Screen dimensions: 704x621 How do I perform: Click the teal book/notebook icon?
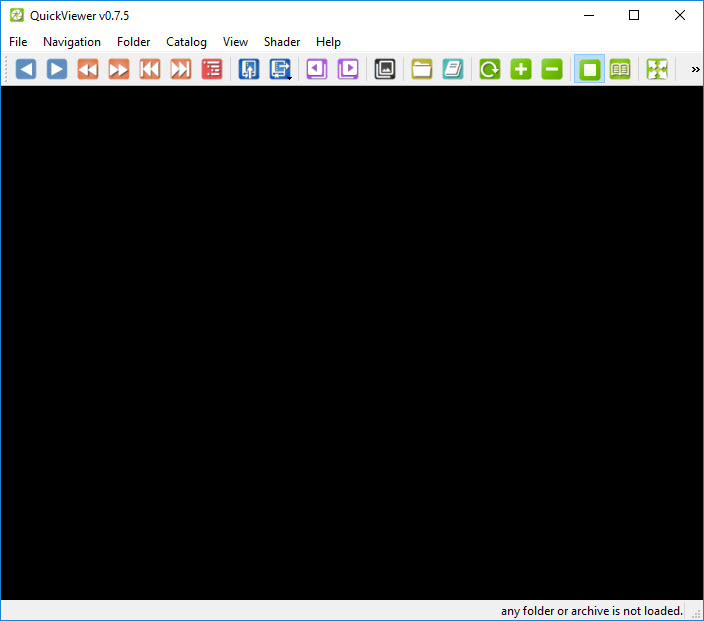point(453,69)
